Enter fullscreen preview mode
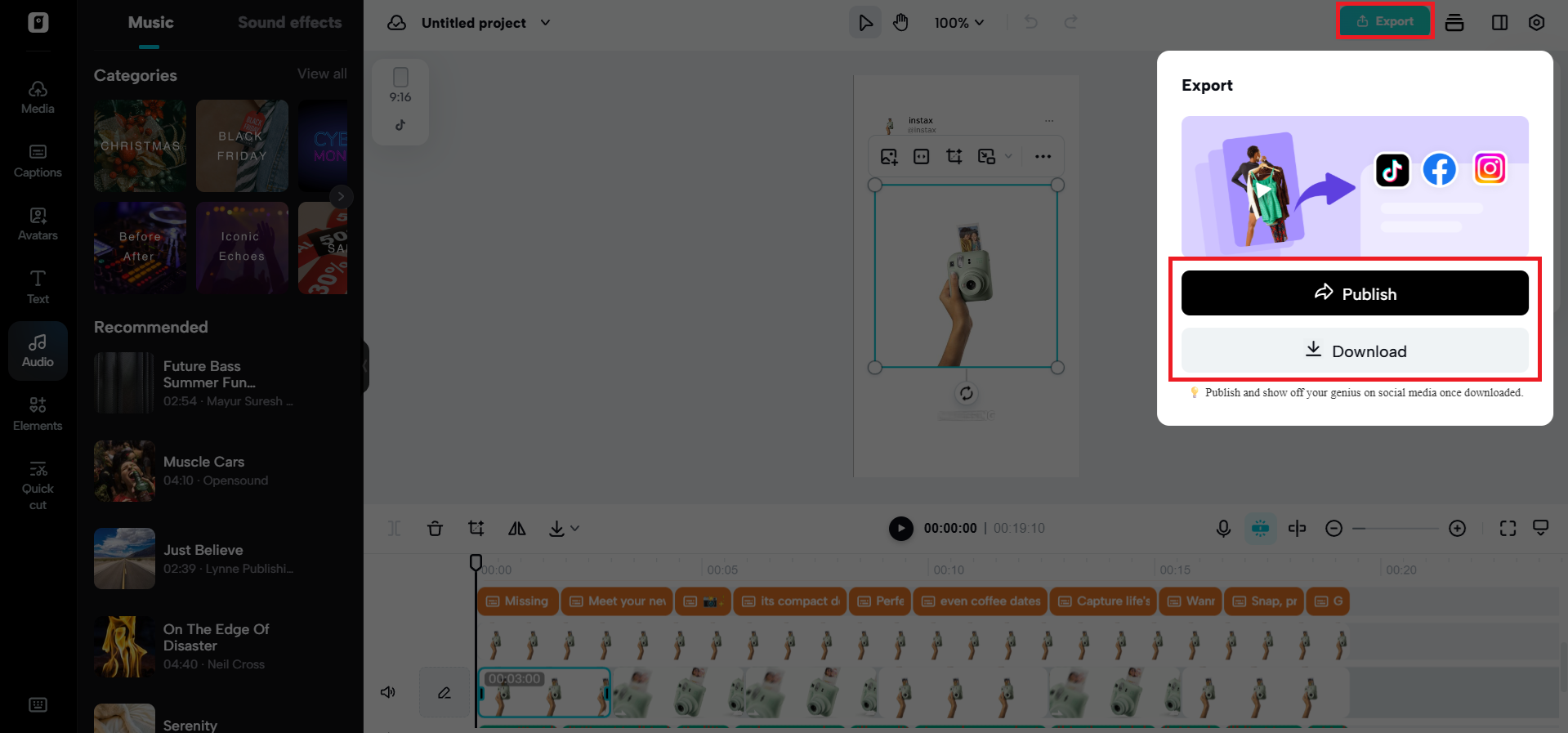1568x733 pixels. click(x=1508, y=529)
